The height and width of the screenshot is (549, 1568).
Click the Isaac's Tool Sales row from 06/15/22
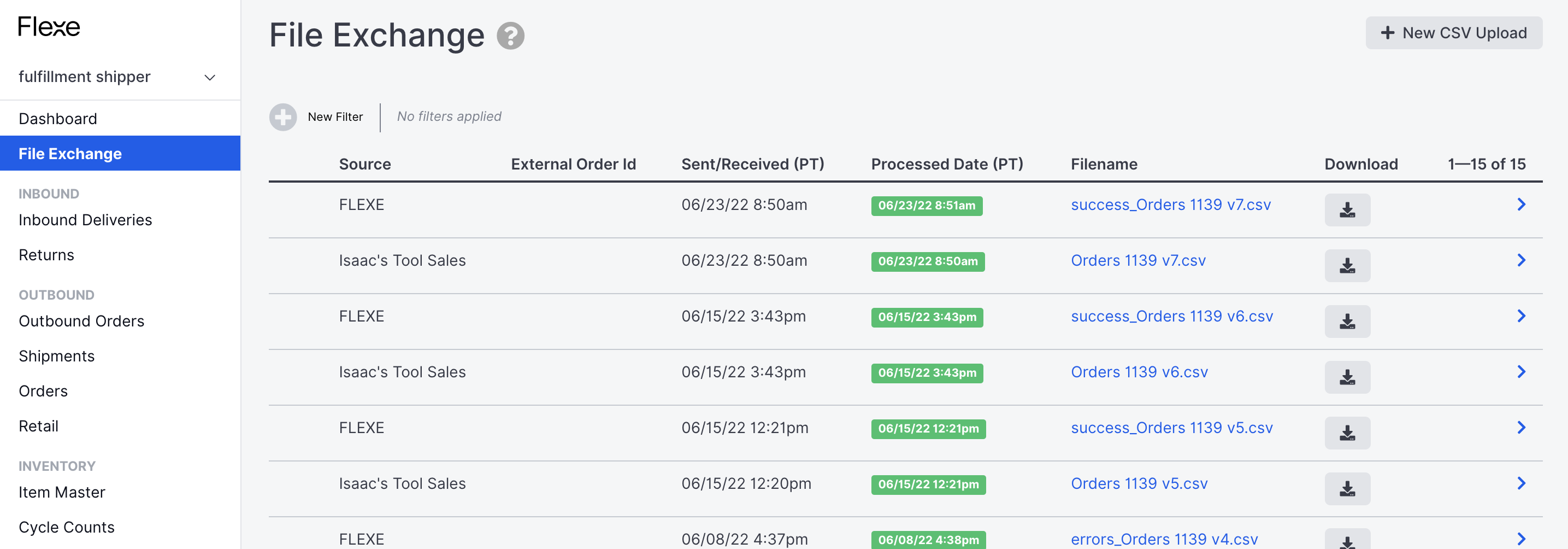(402, 372)
